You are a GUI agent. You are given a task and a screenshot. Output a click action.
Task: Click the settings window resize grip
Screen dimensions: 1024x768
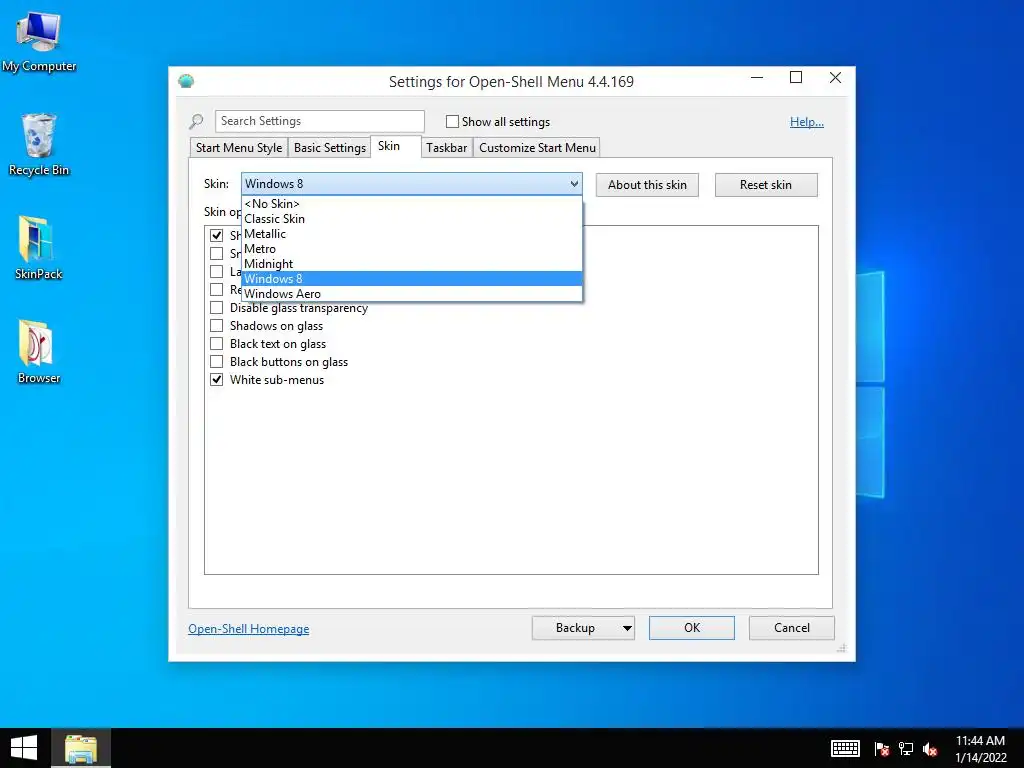point(842,648)
